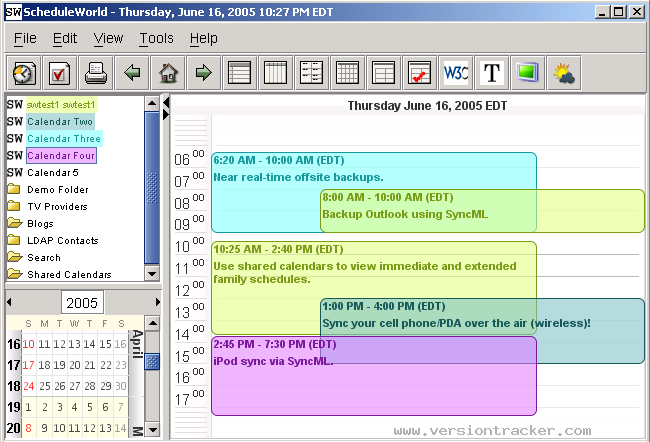Click the TV Providers folder icon
Viewport: 650px width, 442px height.
click(x=14, y=206)
